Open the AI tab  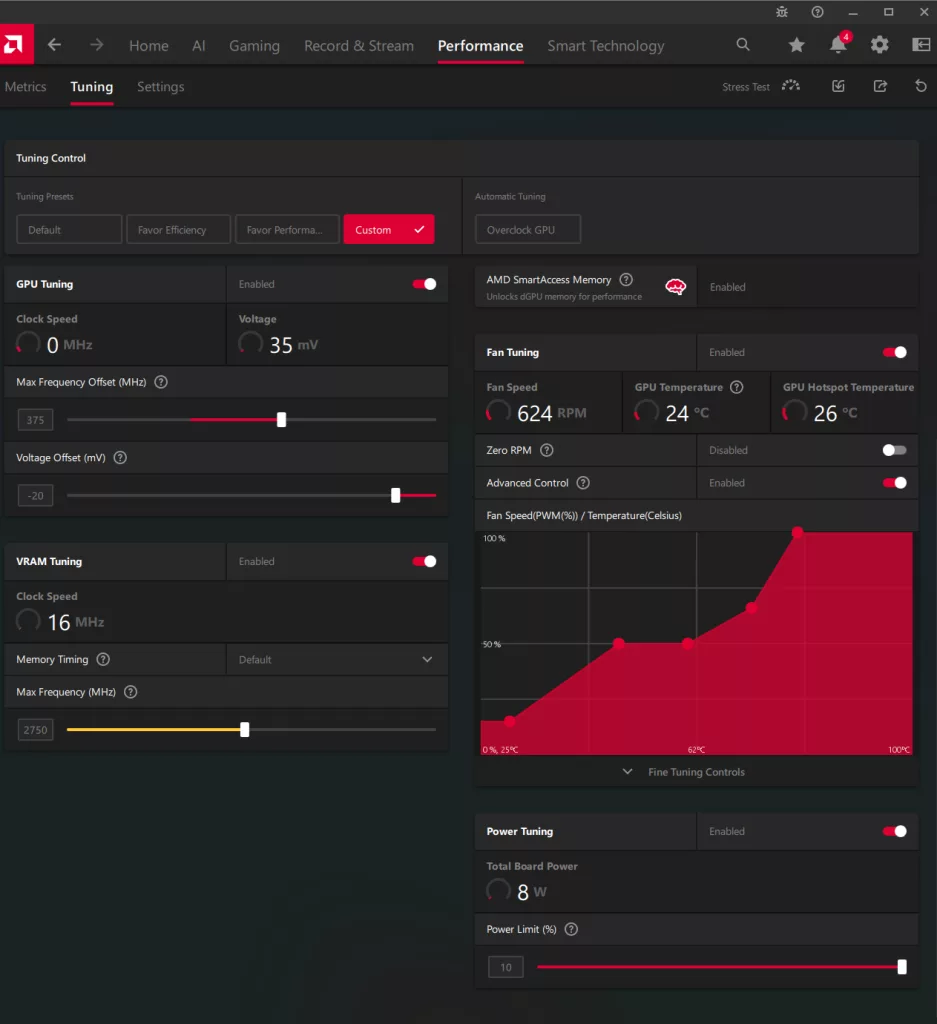click(199, 46)
